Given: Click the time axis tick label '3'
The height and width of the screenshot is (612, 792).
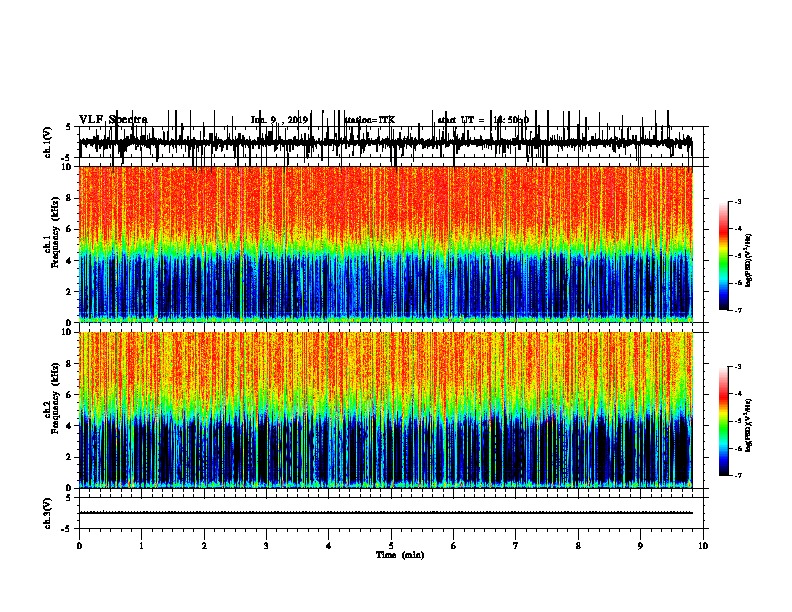Looking at the screenshot, I should 266,546.
